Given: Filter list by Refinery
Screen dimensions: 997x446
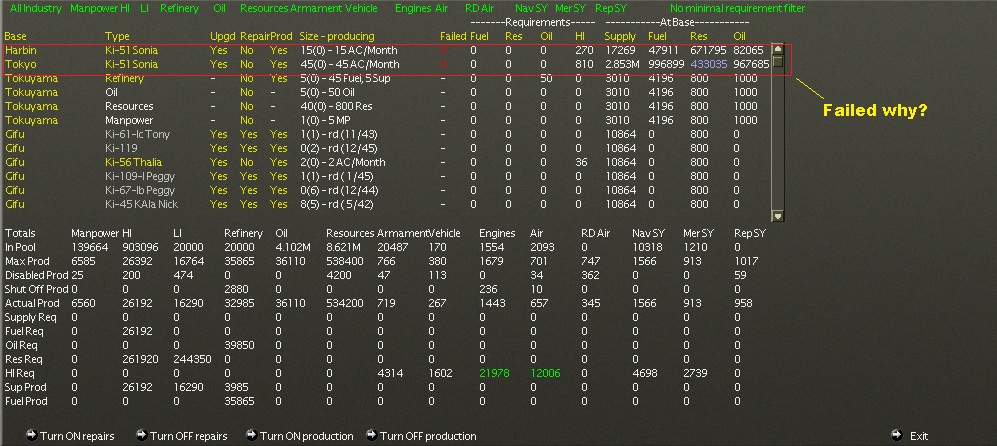Looking at the screenshot, I should pyautogui.click(x=179, y=8).
